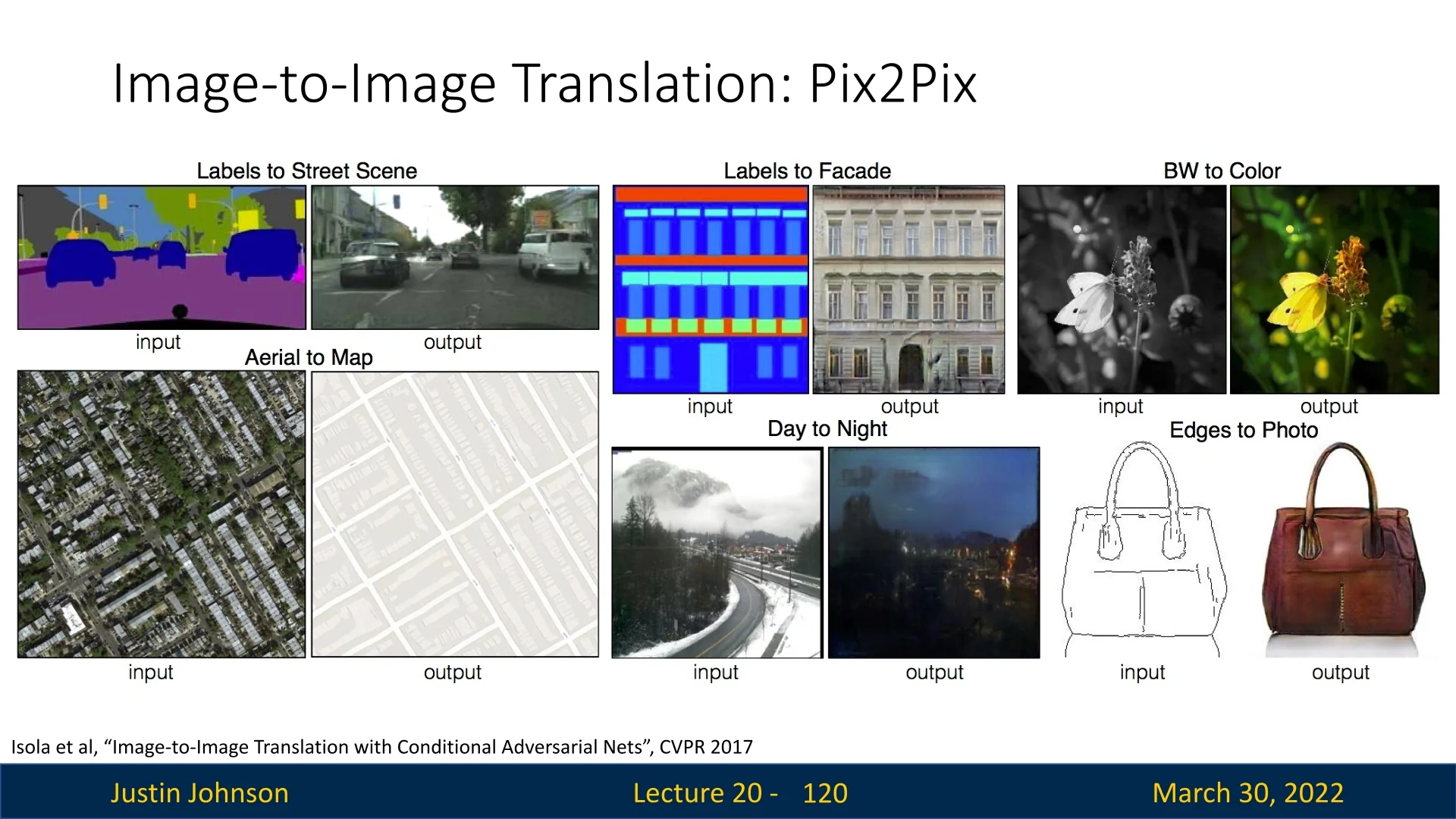Viewport: 1456px width, 819px height.
Task: Click the building facade output photo
Action: pos(908,290)
